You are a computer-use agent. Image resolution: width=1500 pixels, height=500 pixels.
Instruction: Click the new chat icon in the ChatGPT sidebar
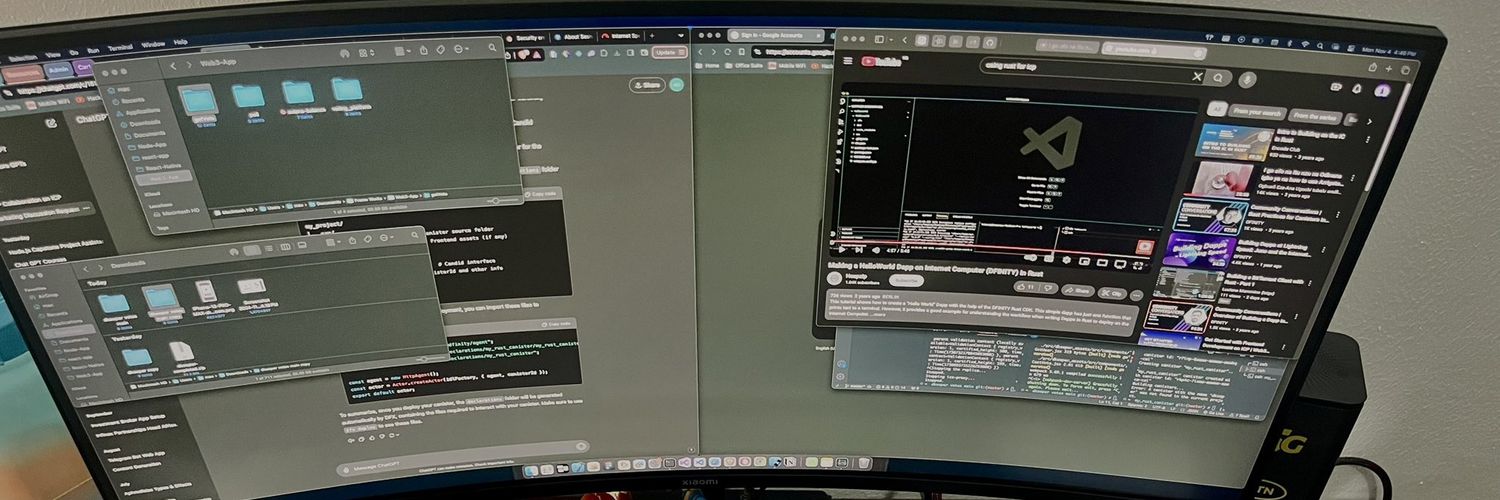tap(50, 122)
